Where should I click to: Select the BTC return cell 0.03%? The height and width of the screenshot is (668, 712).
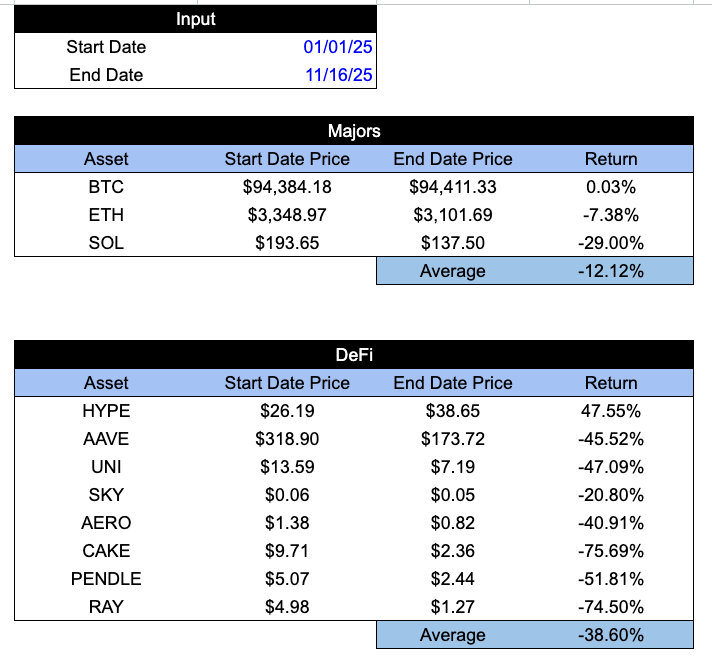(611, 186)
